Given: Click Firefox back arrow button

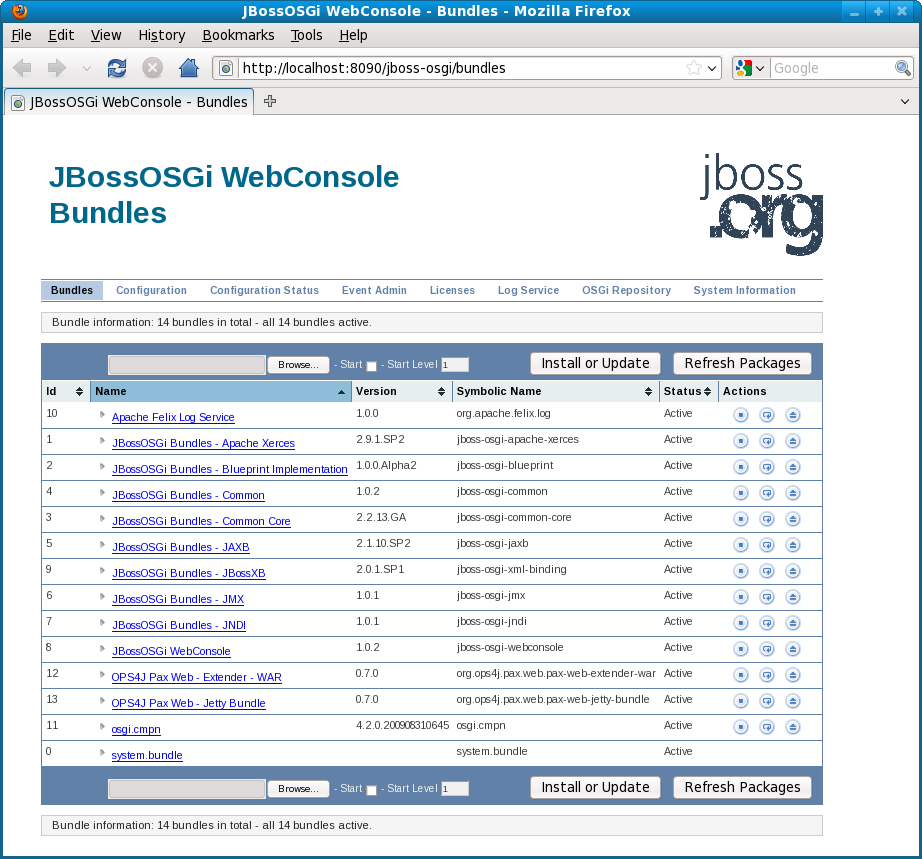Looking at the screenshot, I should pos(22,68).
